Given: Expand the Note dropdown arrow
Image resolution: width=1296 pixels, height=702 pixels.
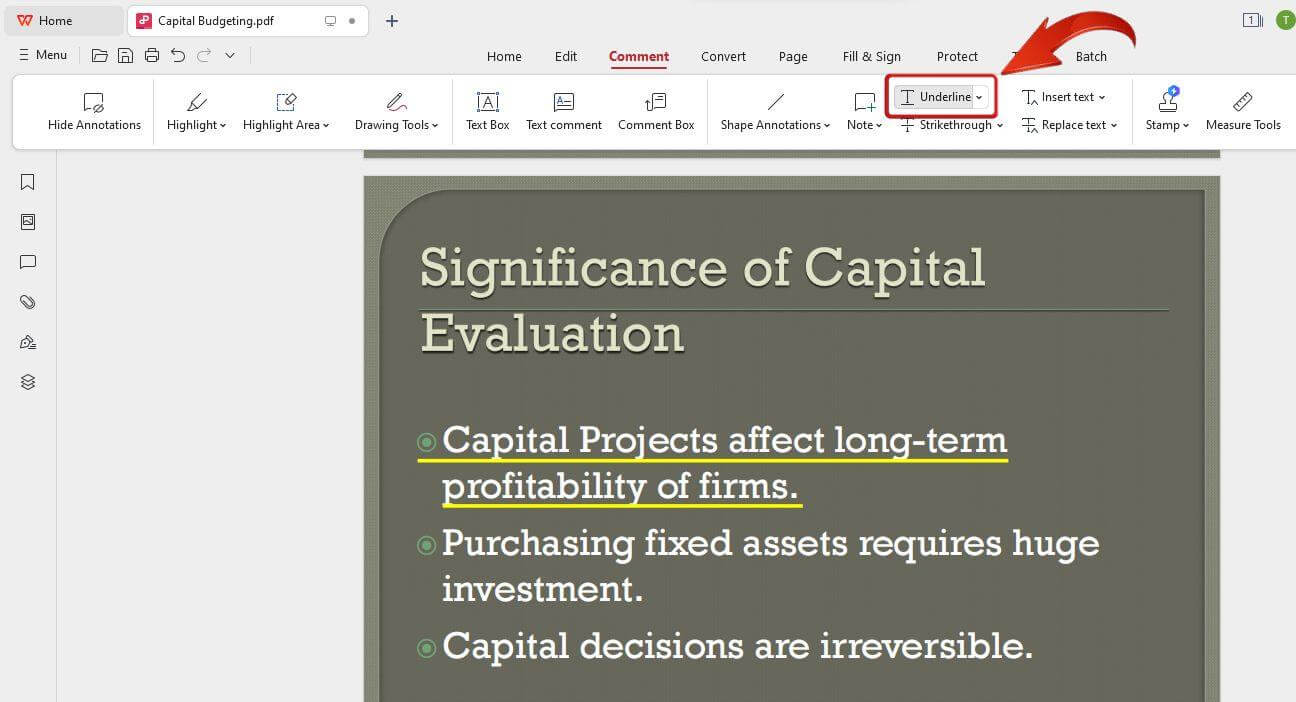Looking at the screenshot, I should [879, 126].
